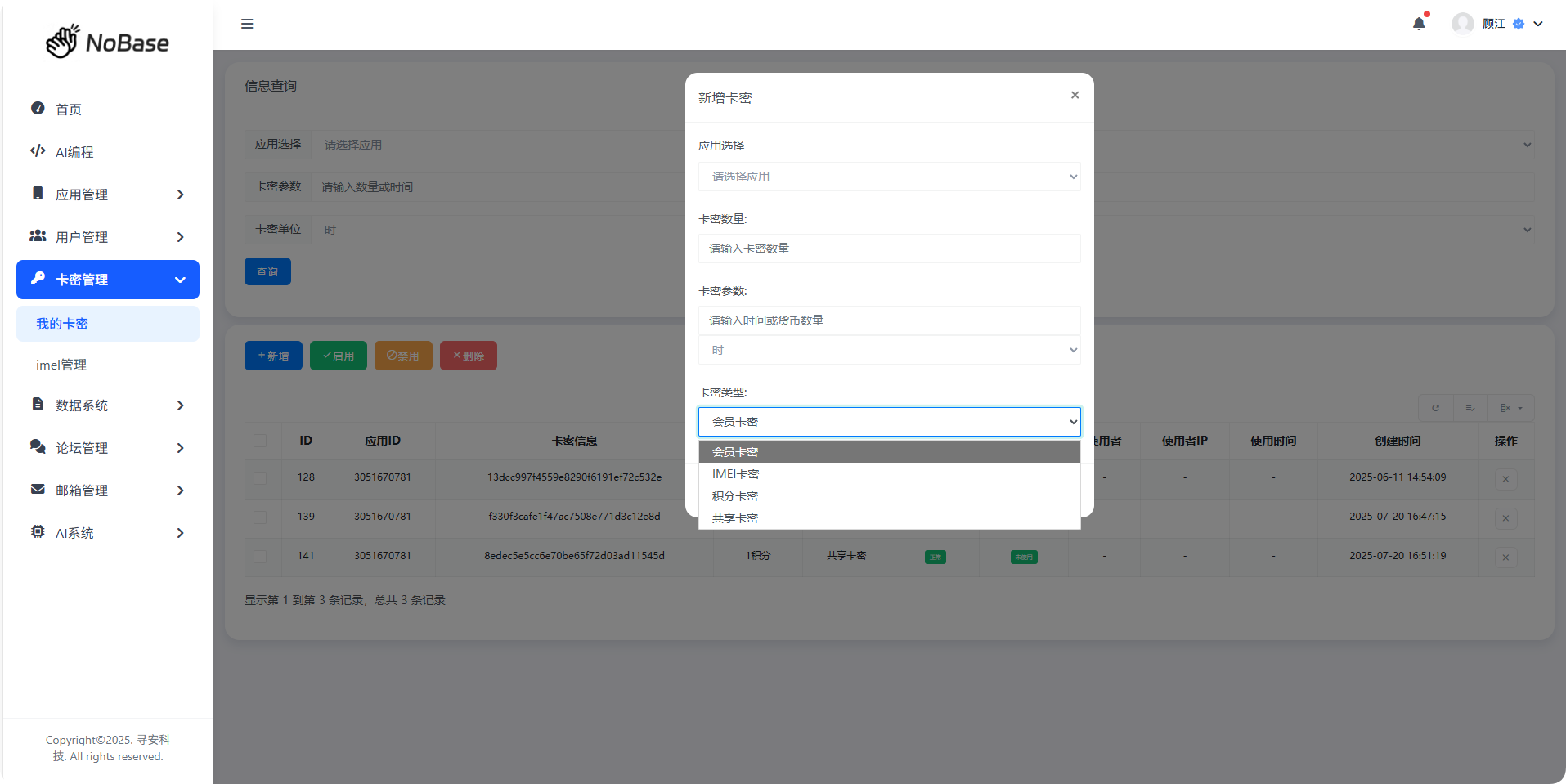This screenshot has height=784, width=1566.
Task: Click the table refresh icon
Action: pyautogui.click(x=1435, y=408)
